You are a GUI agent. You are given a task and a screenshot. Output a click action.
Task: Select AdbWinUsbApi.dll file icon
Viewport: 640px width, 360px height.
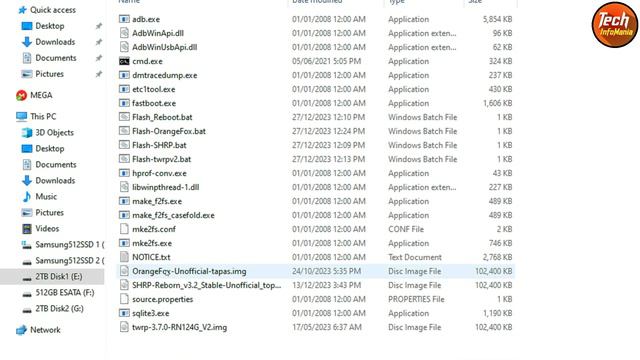[x=124, y=47]
